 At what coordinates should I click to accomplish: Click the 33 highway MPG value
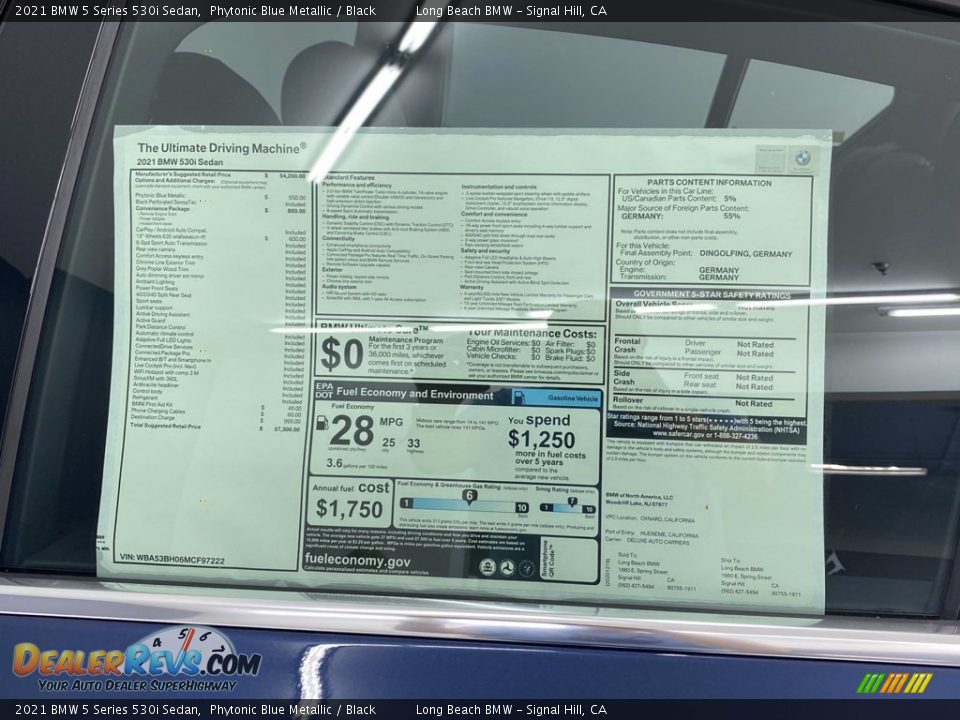[414, 443]
